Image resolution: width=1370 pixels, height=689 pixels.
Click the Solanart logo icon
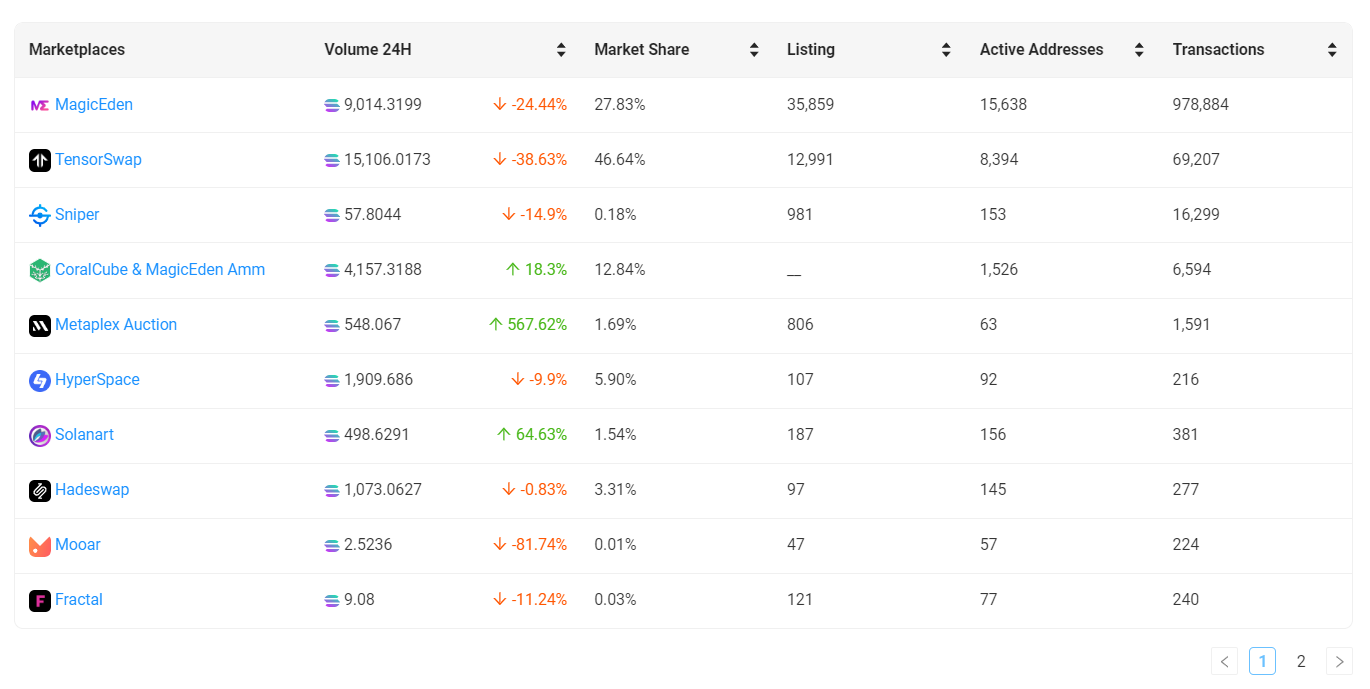(x=40, y=435)
